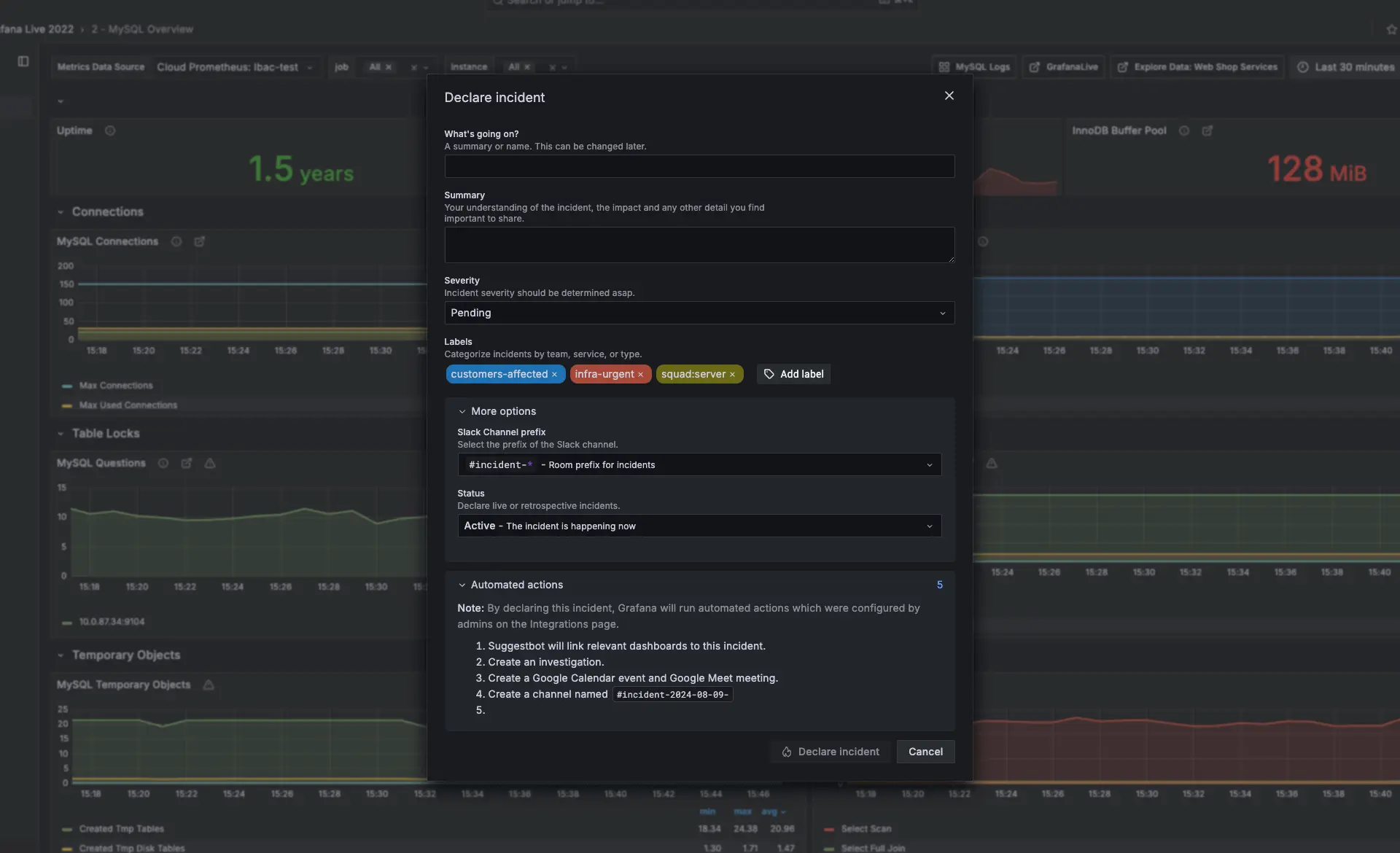1400x853 pixels.
Task: Click the MySQL Questions info icon
Action: pyautogui.click(x=163, y=463)
